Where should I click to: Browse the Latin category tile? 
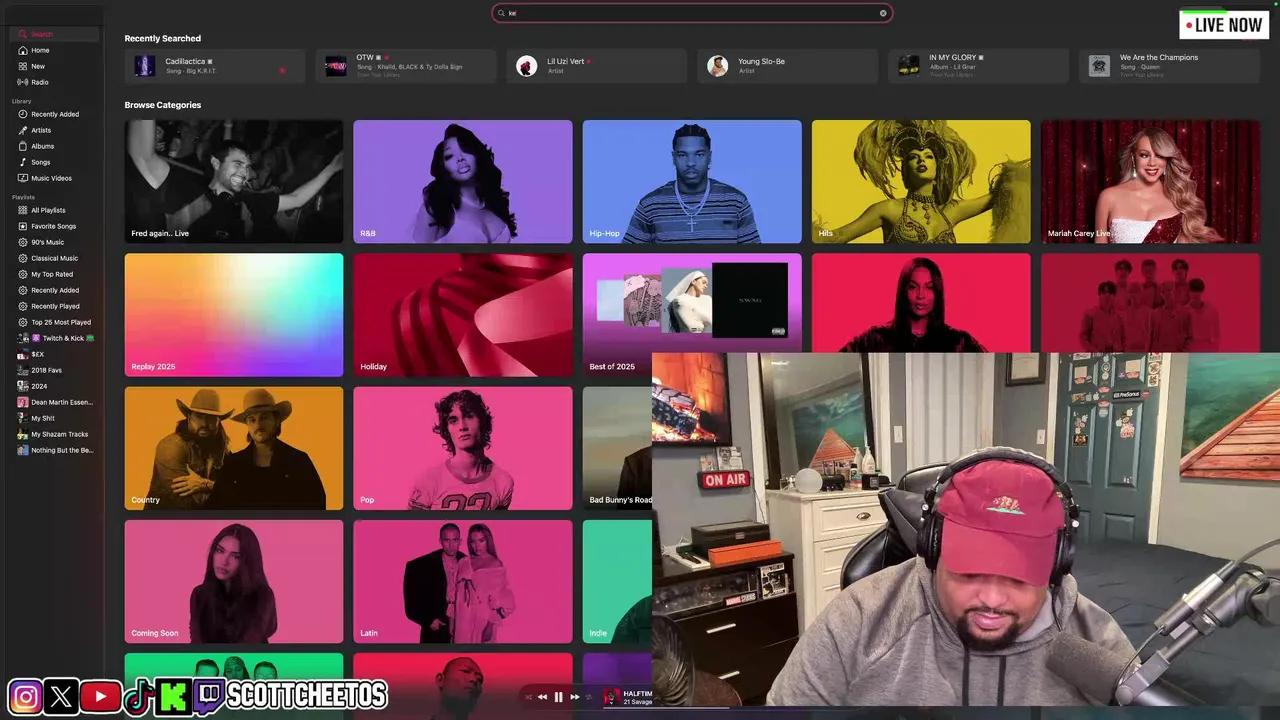pyautogui.click(x=463, y=581)
